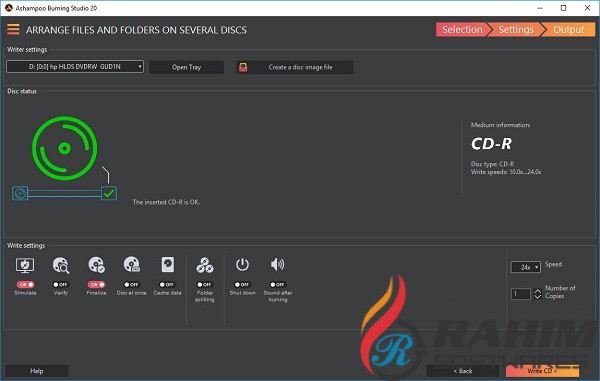Click Create a disc image file button

[294, 67]
